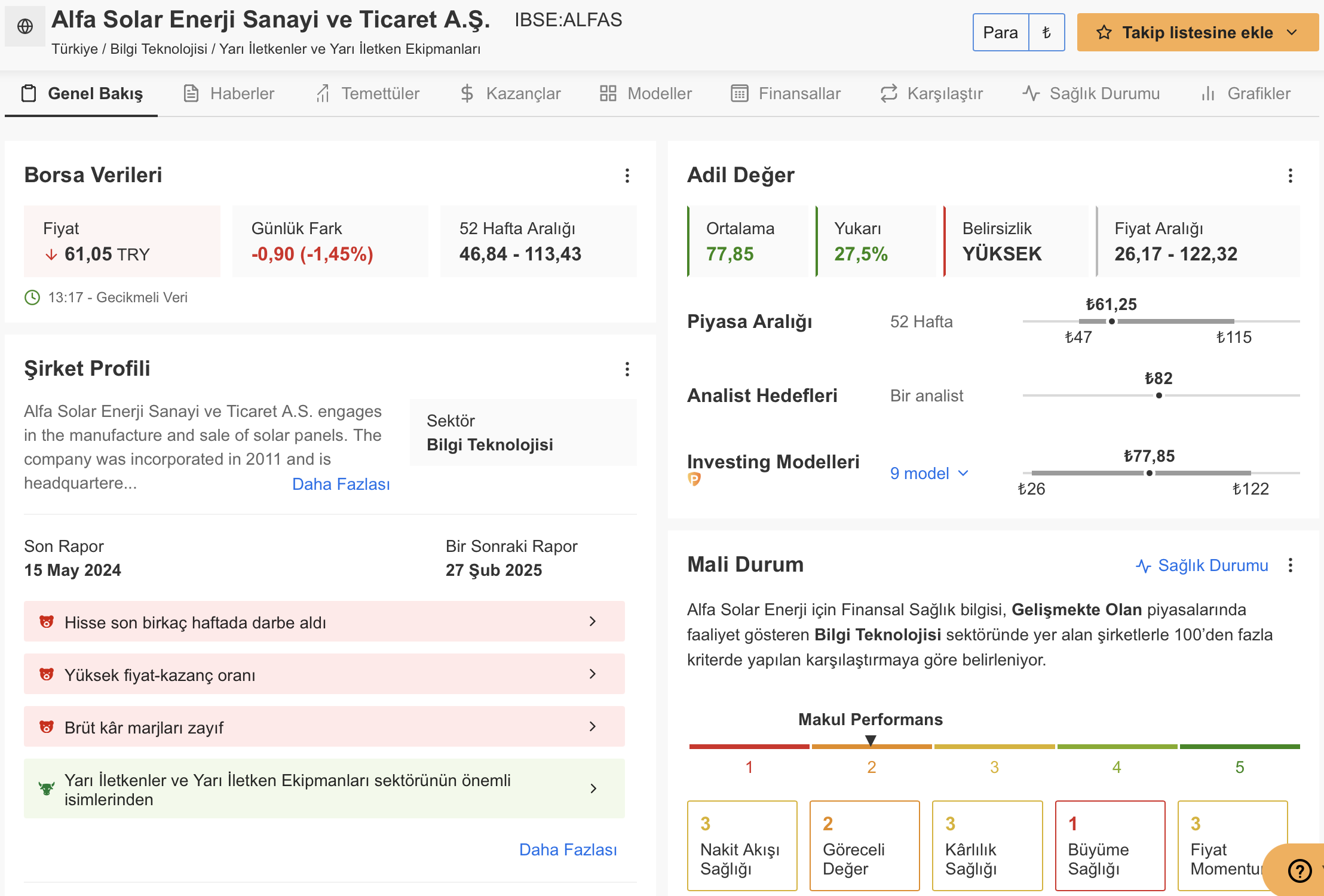Click the table icon of Finansallar

click(740, 93)
